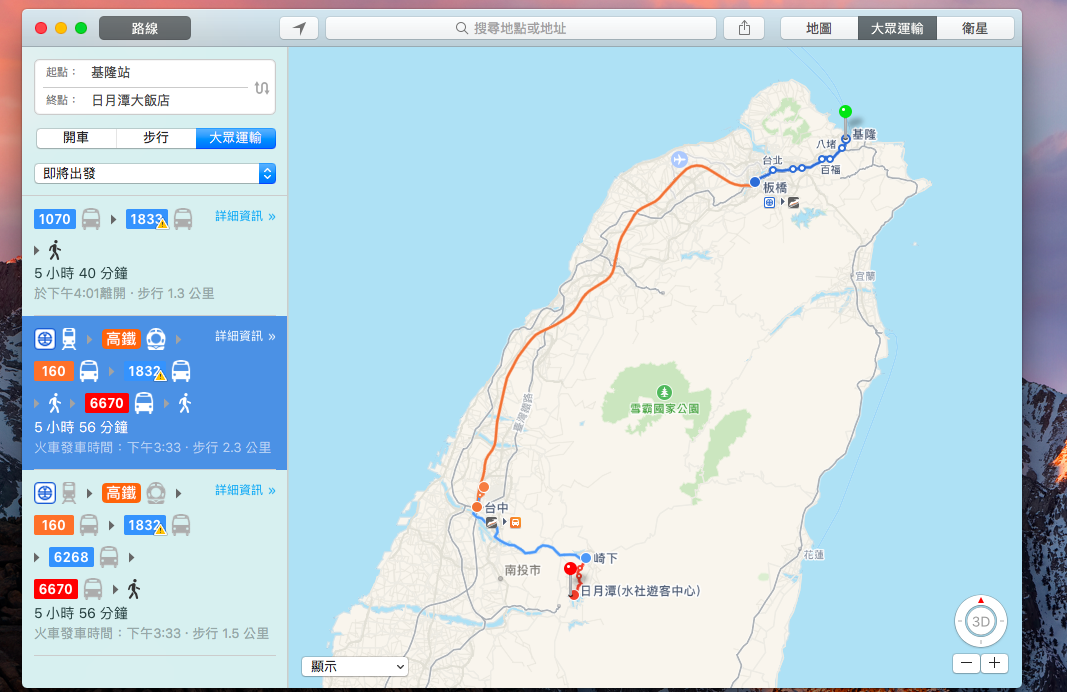
Task: Click the 1833 bus badge in first route
Action: [x=146, y=219]
